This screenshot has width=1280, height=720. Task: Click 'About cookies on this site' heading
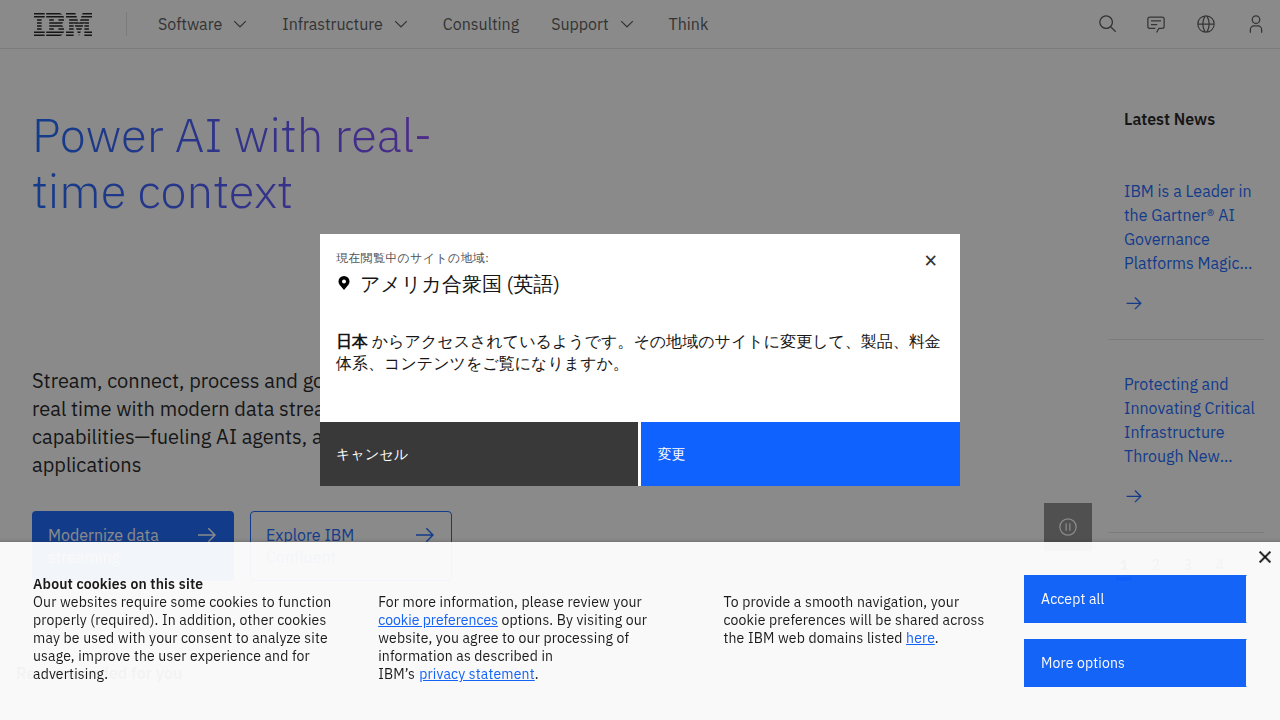118,584
